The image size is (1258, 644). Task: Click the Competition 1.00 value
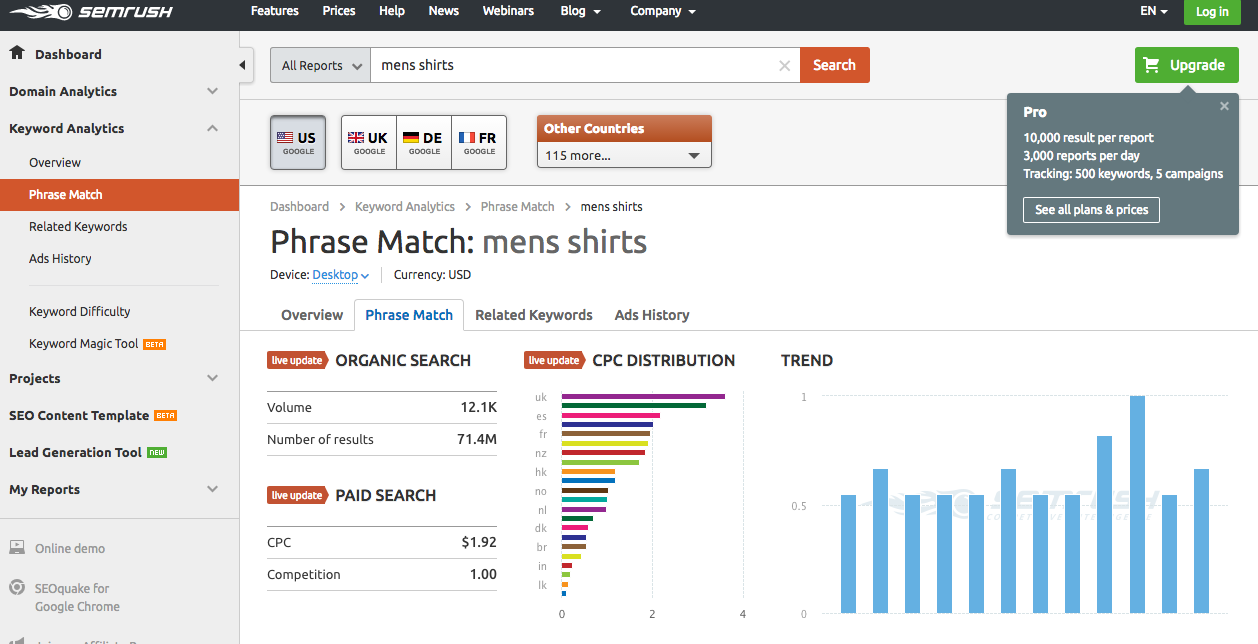click(x=483, y=575)
